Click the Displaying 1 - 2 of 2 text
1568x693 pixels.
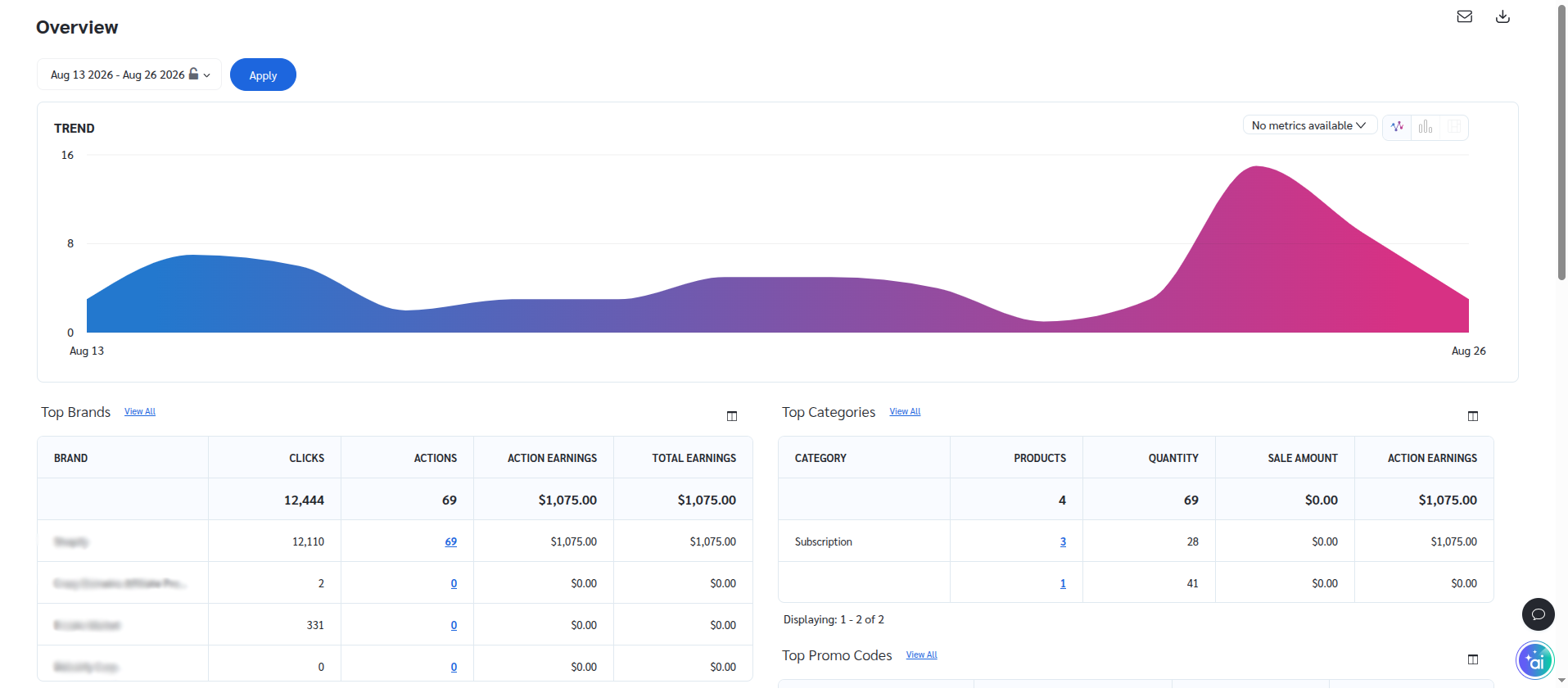[834, 619]
